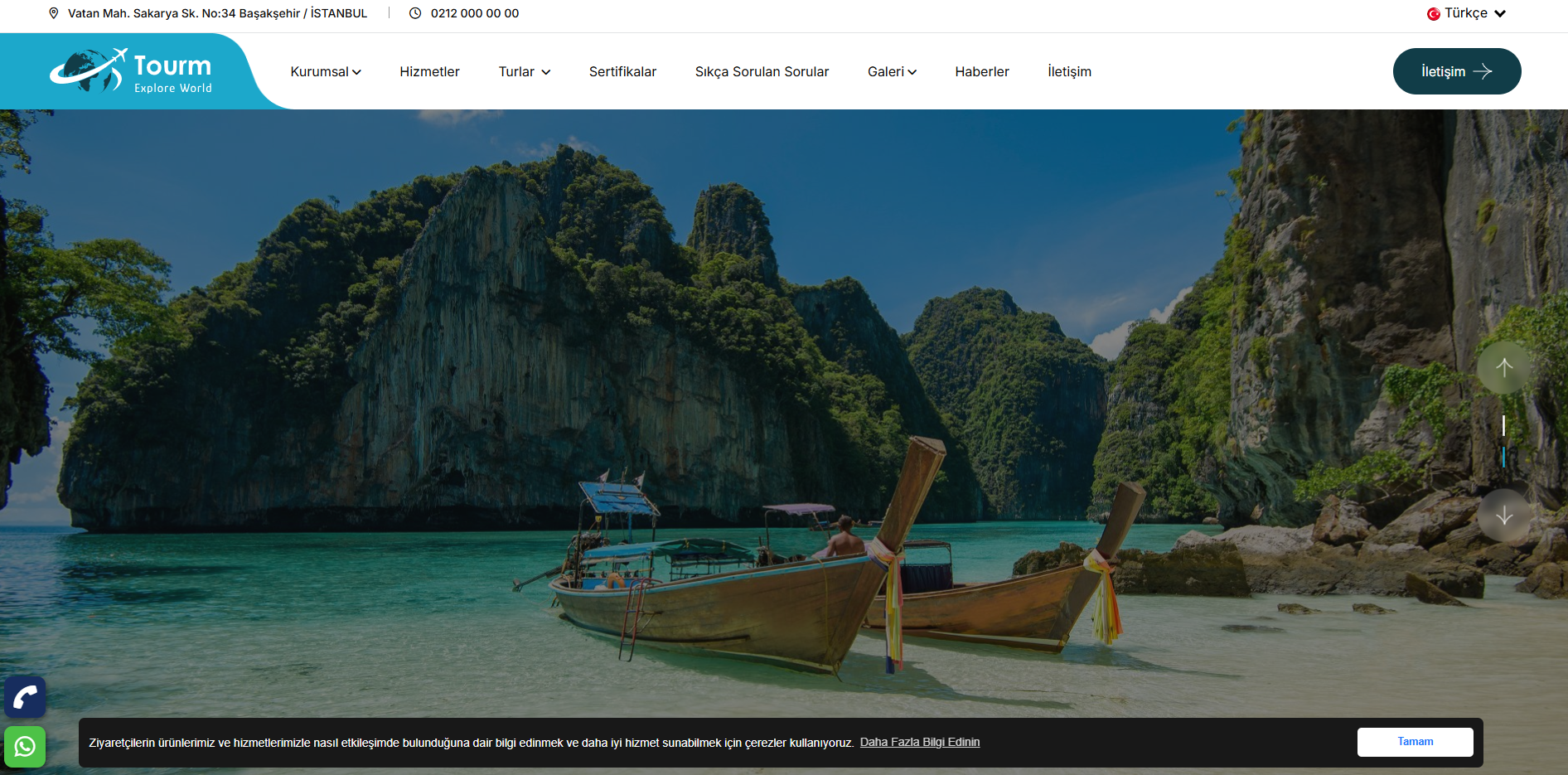Screen dimensions: 1568x775
Task: Open WhatsApp chat via the green floating icon
Action: tap(24, 746)
